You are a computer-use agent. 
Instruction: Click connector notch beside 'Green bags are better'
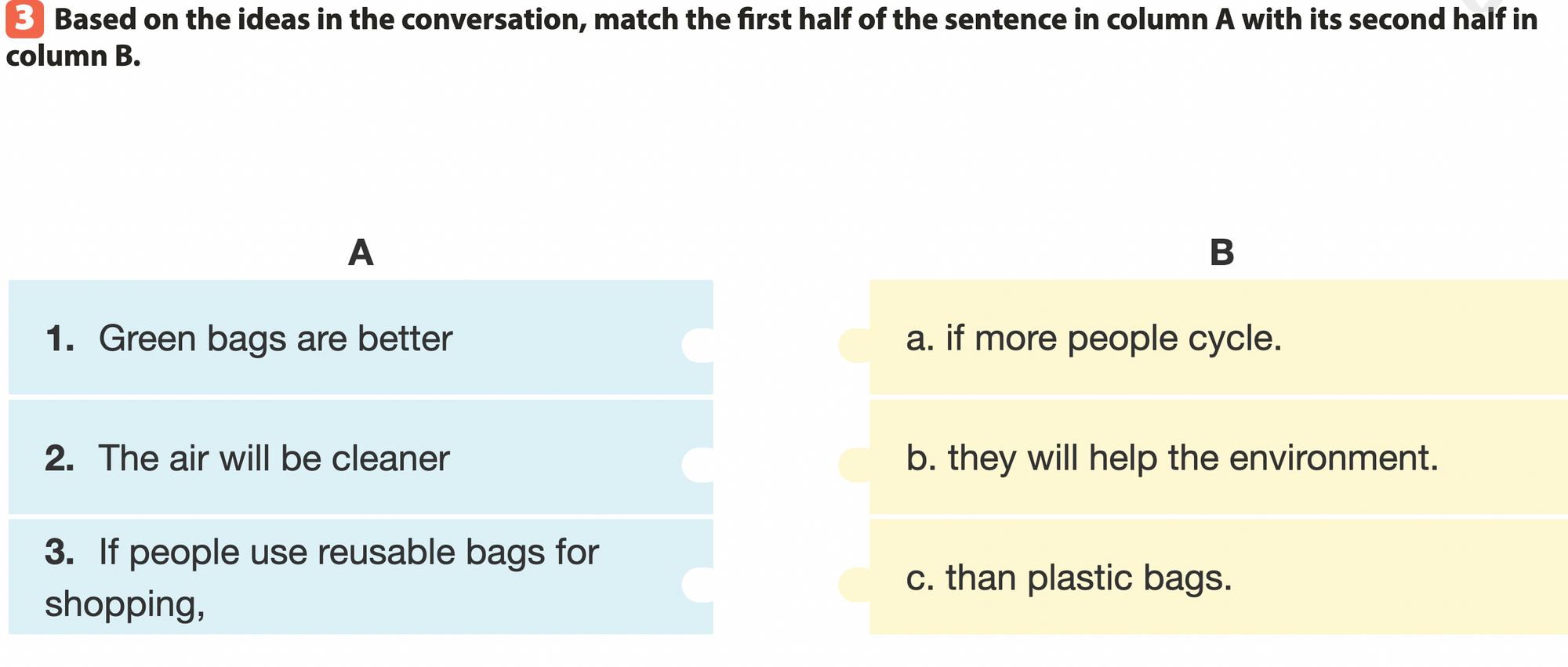point(698,345)
